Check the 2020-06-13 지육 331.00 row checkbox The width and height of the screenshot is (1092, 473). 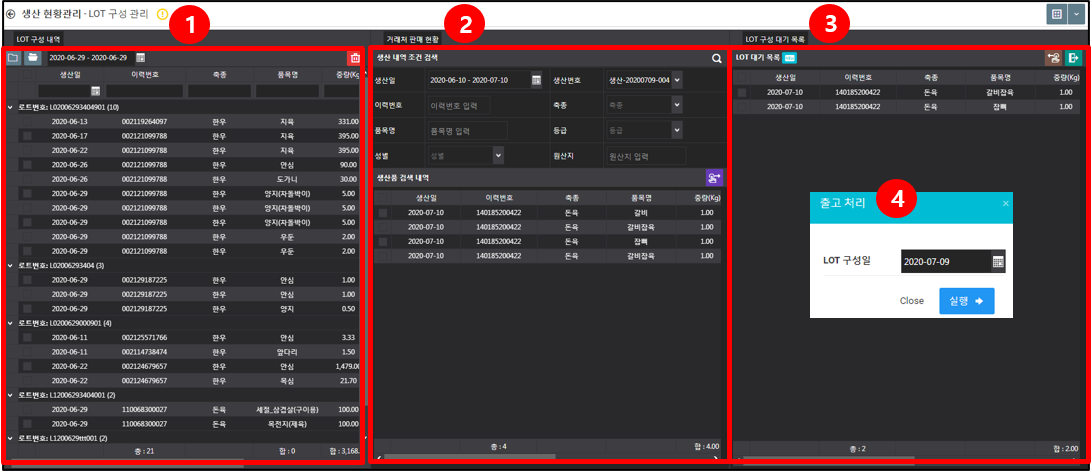pyautogui.click(x=27, y=121)
